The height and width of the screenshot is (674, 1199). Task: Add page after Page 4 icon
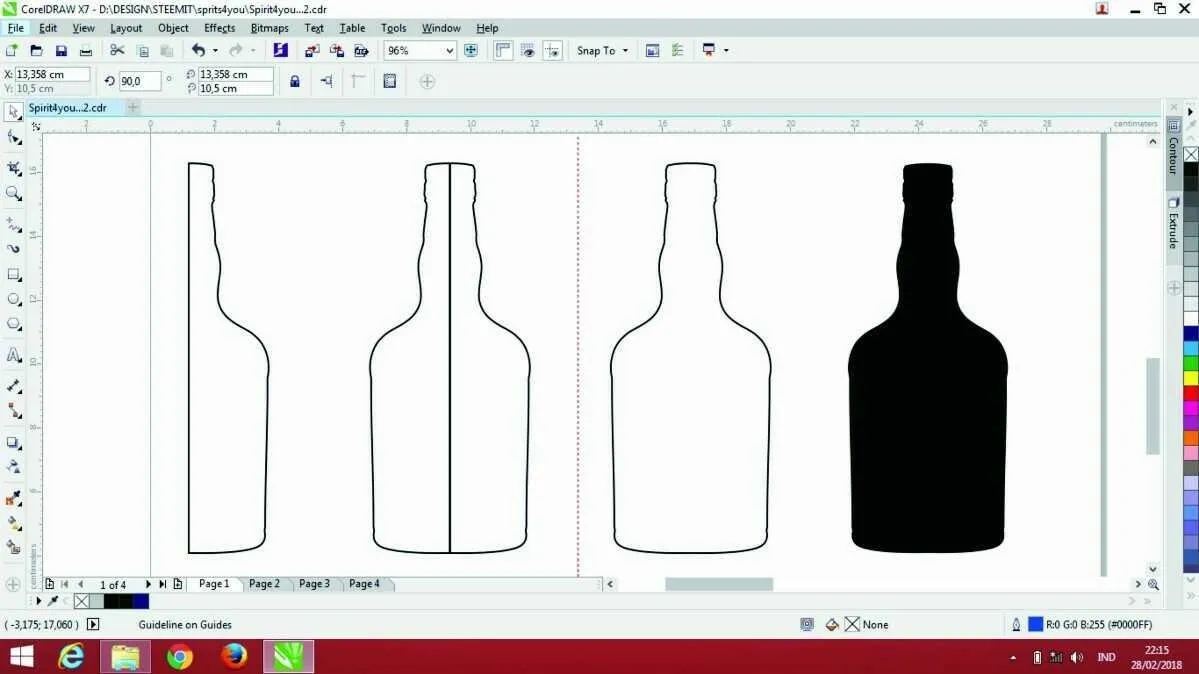pos(177,584)
